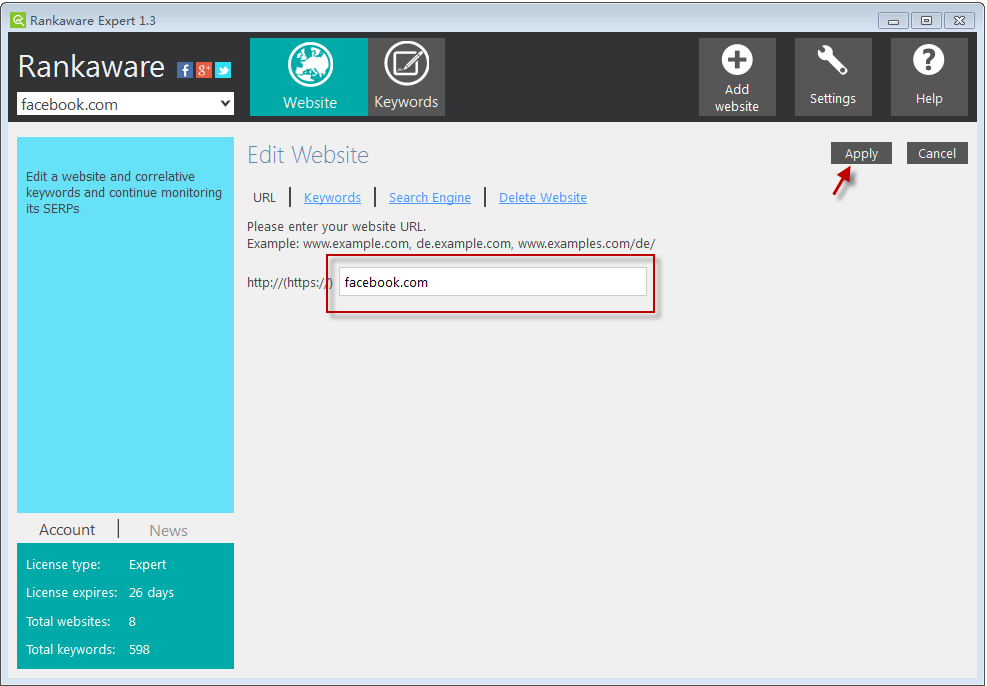This screenshot has height=686, width=987.
Task: Click the 'Please enter your website URL.' text
Action: point(336,226)
